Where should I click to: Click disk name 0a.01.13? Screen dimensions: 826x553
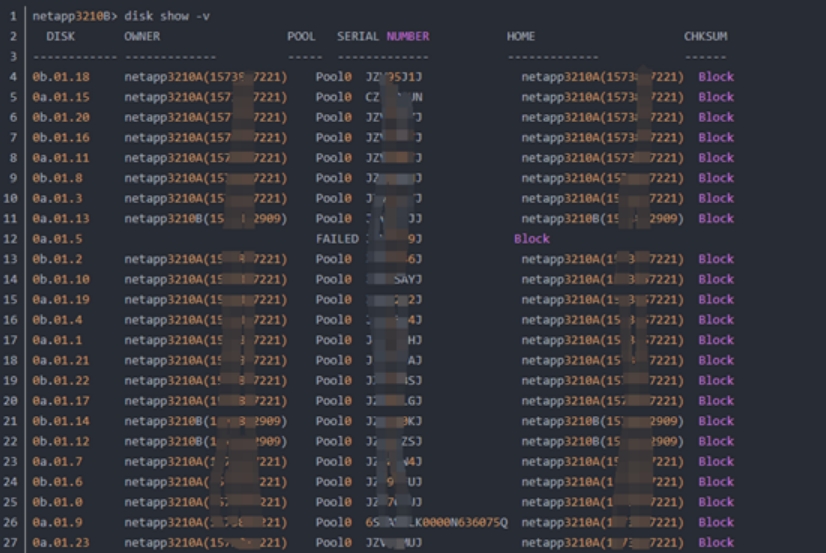[x=61, y=219]
